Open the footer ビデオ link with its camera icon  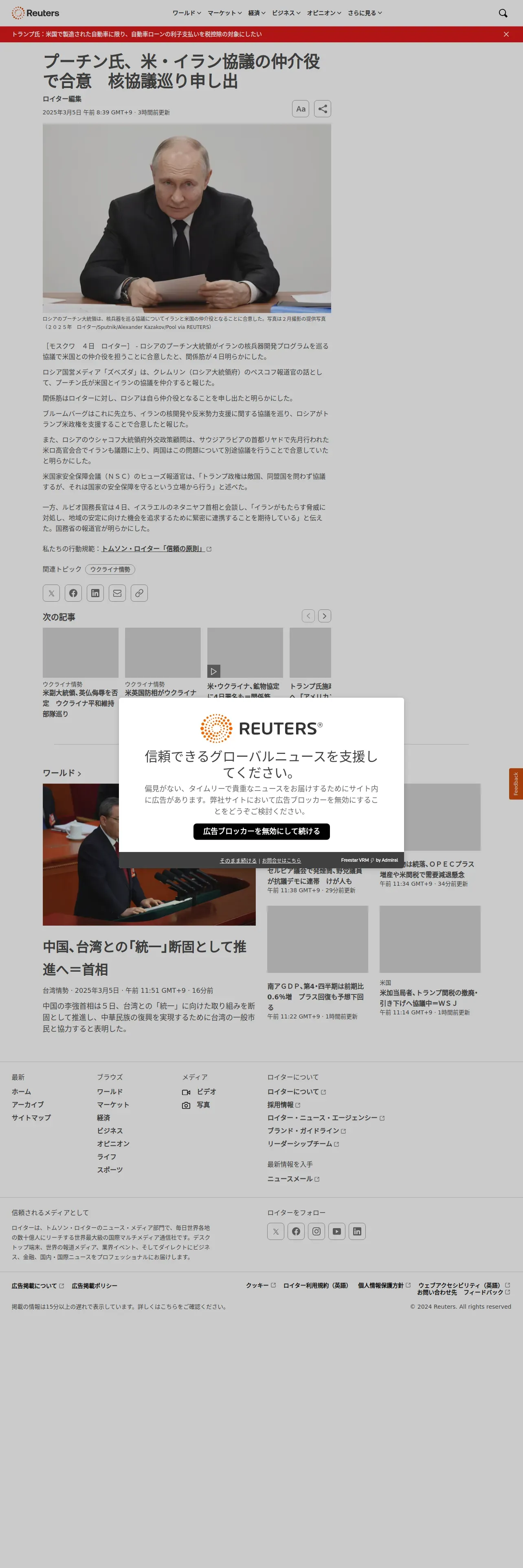[199, 1091]
